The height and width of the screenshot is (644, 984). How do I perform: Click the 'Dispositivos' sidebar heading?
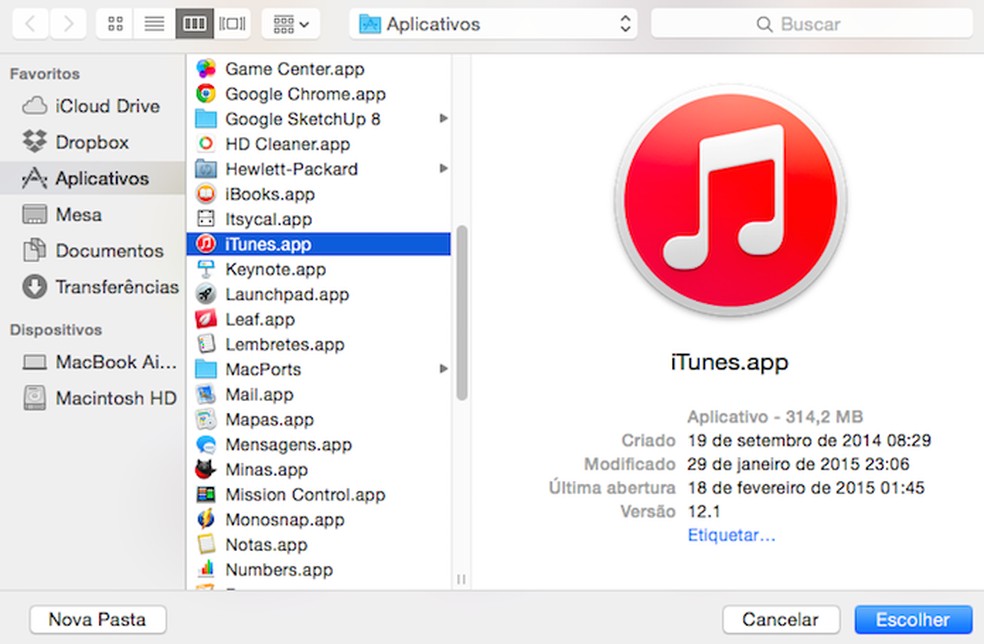56,330
